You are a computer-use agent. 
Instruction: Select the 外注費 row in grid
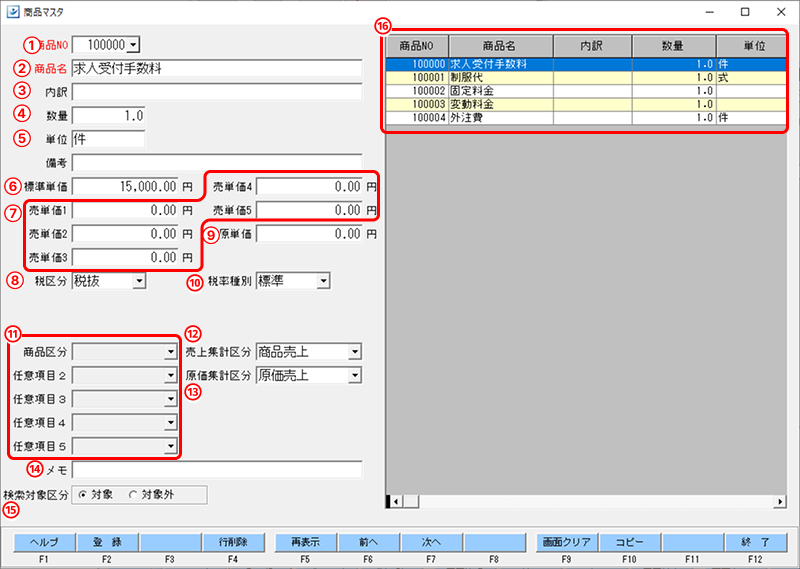coord(586,117)
